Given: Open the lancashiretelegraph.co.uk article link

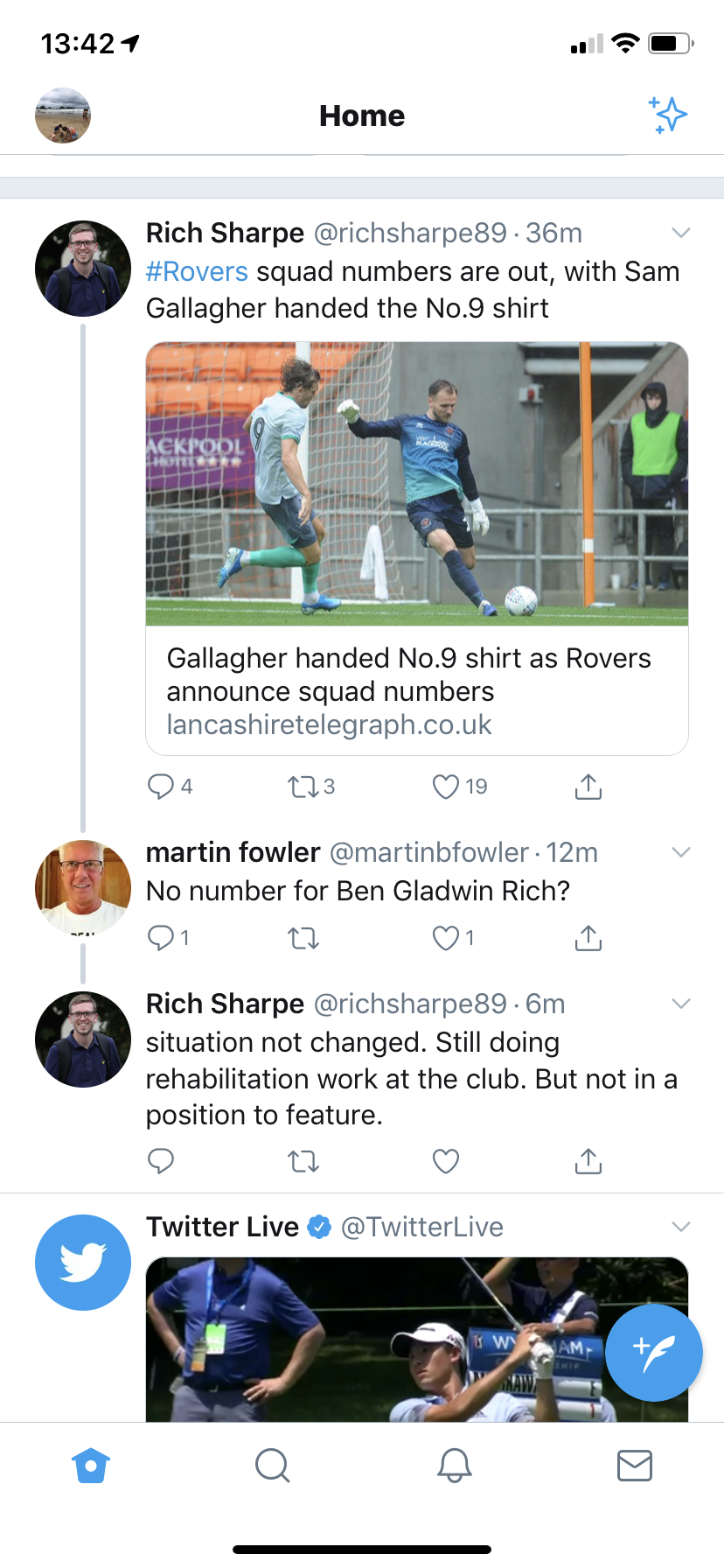Looking at the screenshot, I should coord(417,691).
